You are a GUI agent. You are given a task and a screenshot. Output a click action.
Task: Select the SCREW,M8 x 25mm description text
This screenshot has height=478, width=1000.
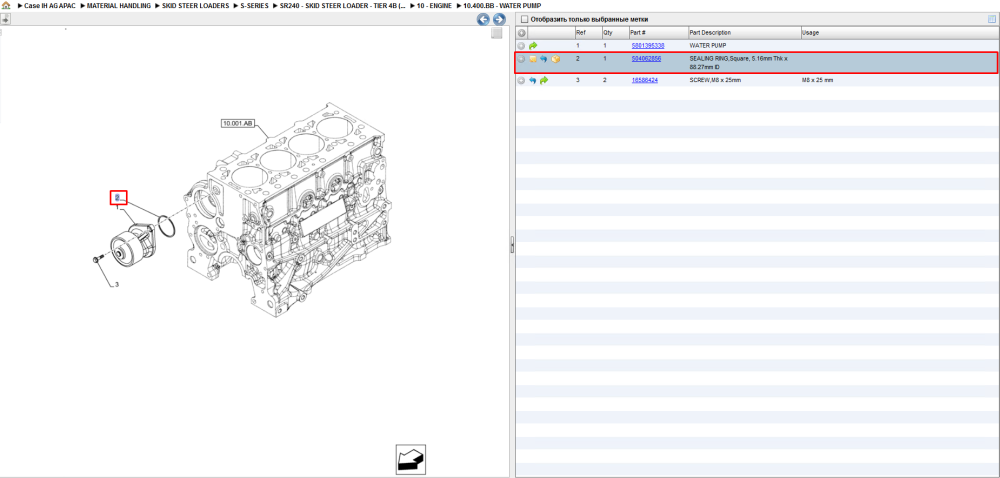(x=715, y=80)
